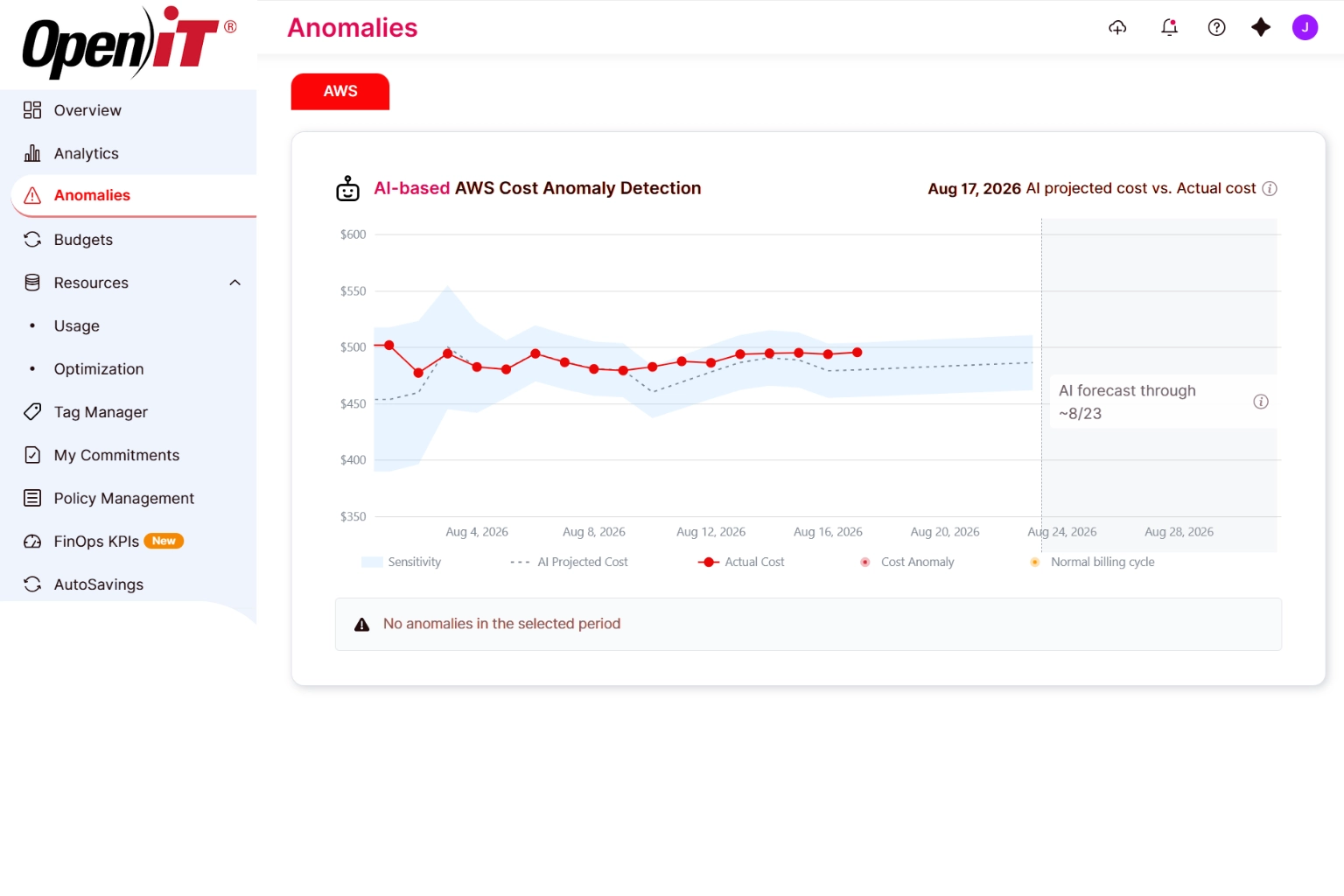The height and width of the screenshot is (896, 1344).
Task: Click 'AI-based AWS Cost Anomaly Detection' title
Action: point(537,188)
